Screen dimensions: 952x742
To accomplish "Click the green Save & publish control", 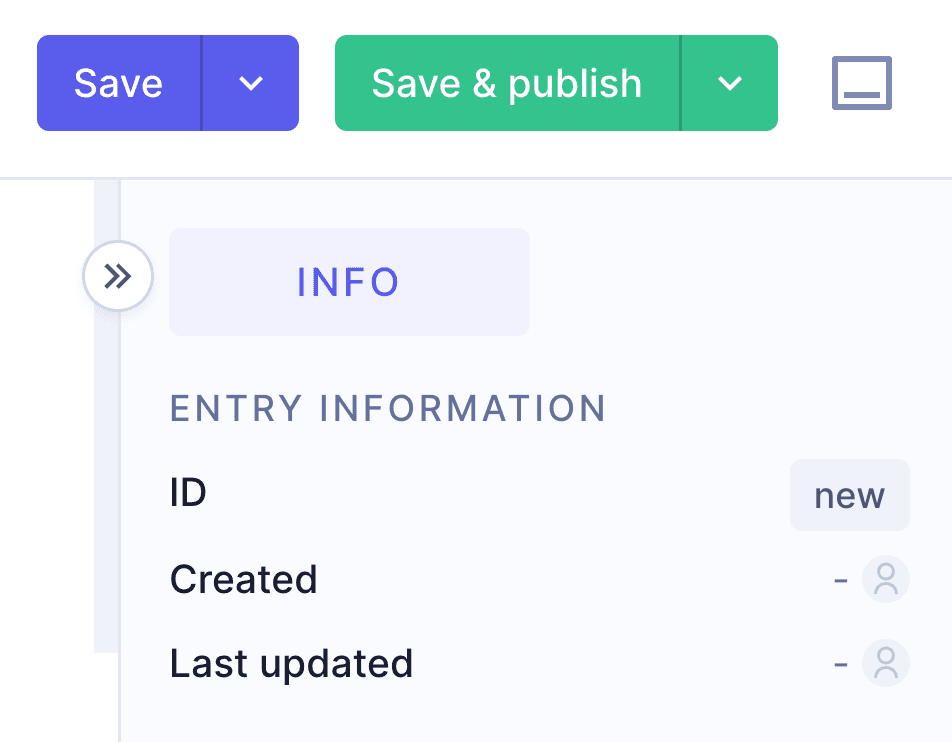I will [x=506, y=83].
